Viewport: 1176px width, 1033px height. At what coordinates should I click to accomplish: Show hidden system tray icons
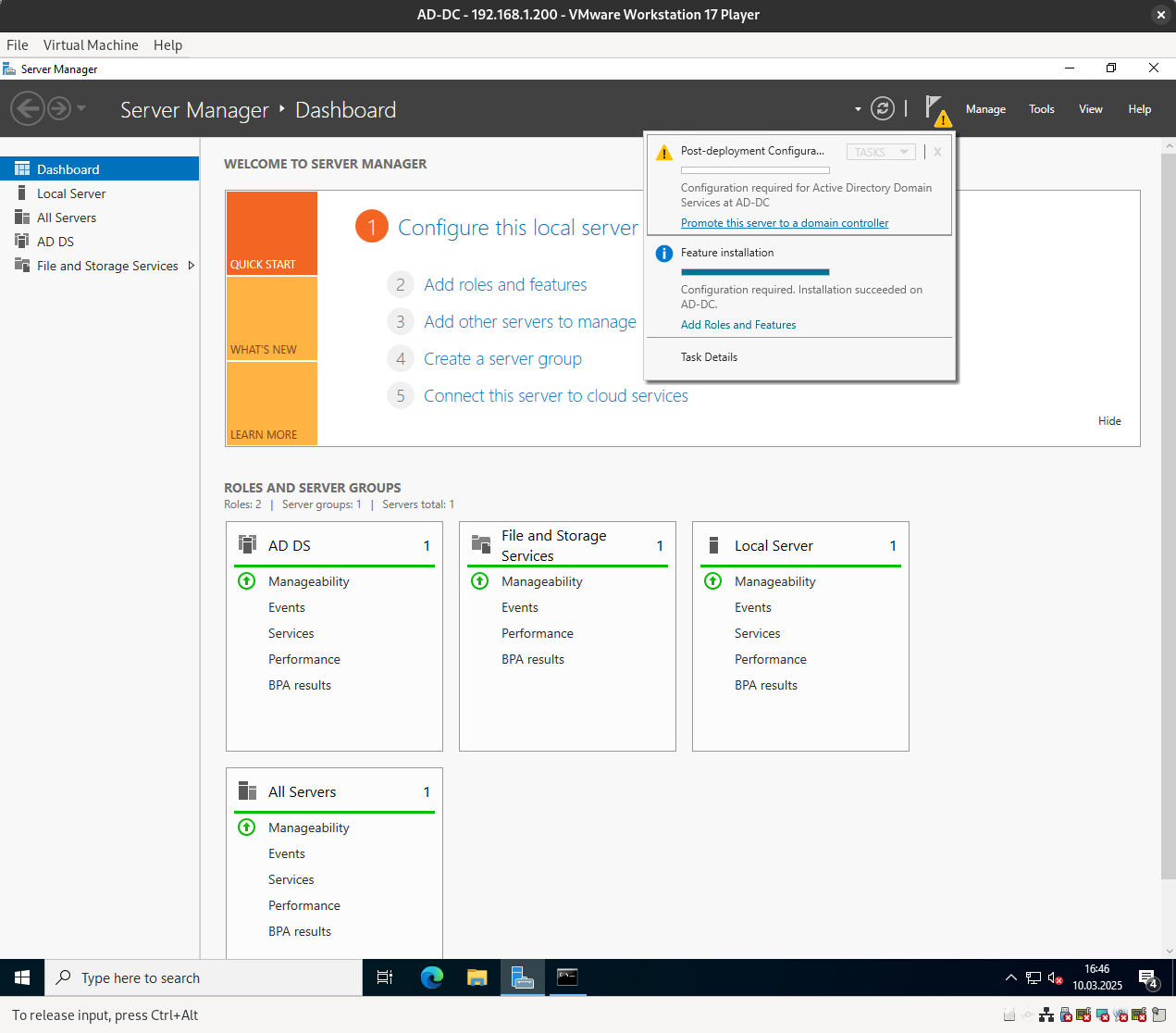[x=1010, y=977]
